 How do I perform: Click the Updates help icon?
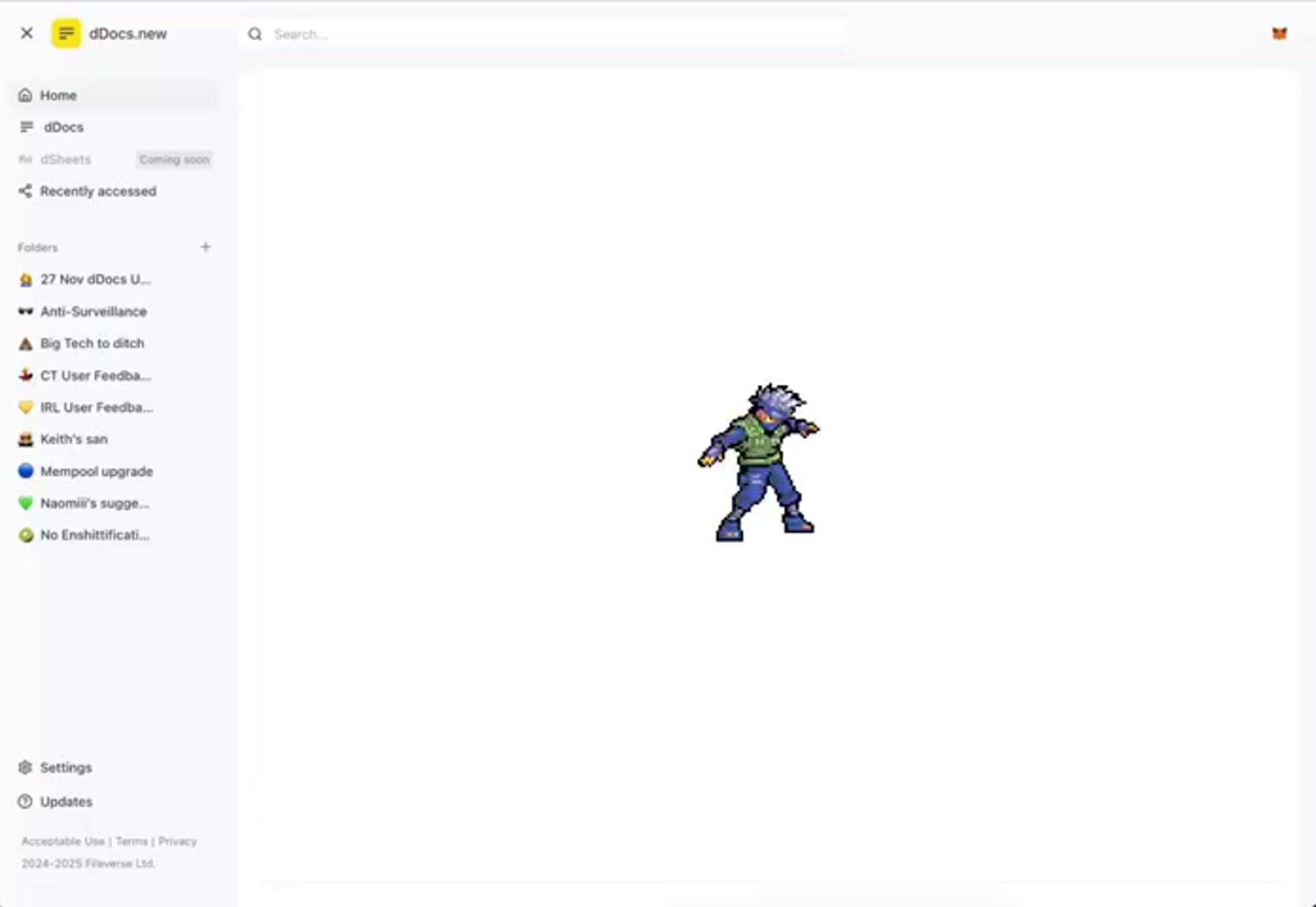pyautogui.click(x=25, y=802)
